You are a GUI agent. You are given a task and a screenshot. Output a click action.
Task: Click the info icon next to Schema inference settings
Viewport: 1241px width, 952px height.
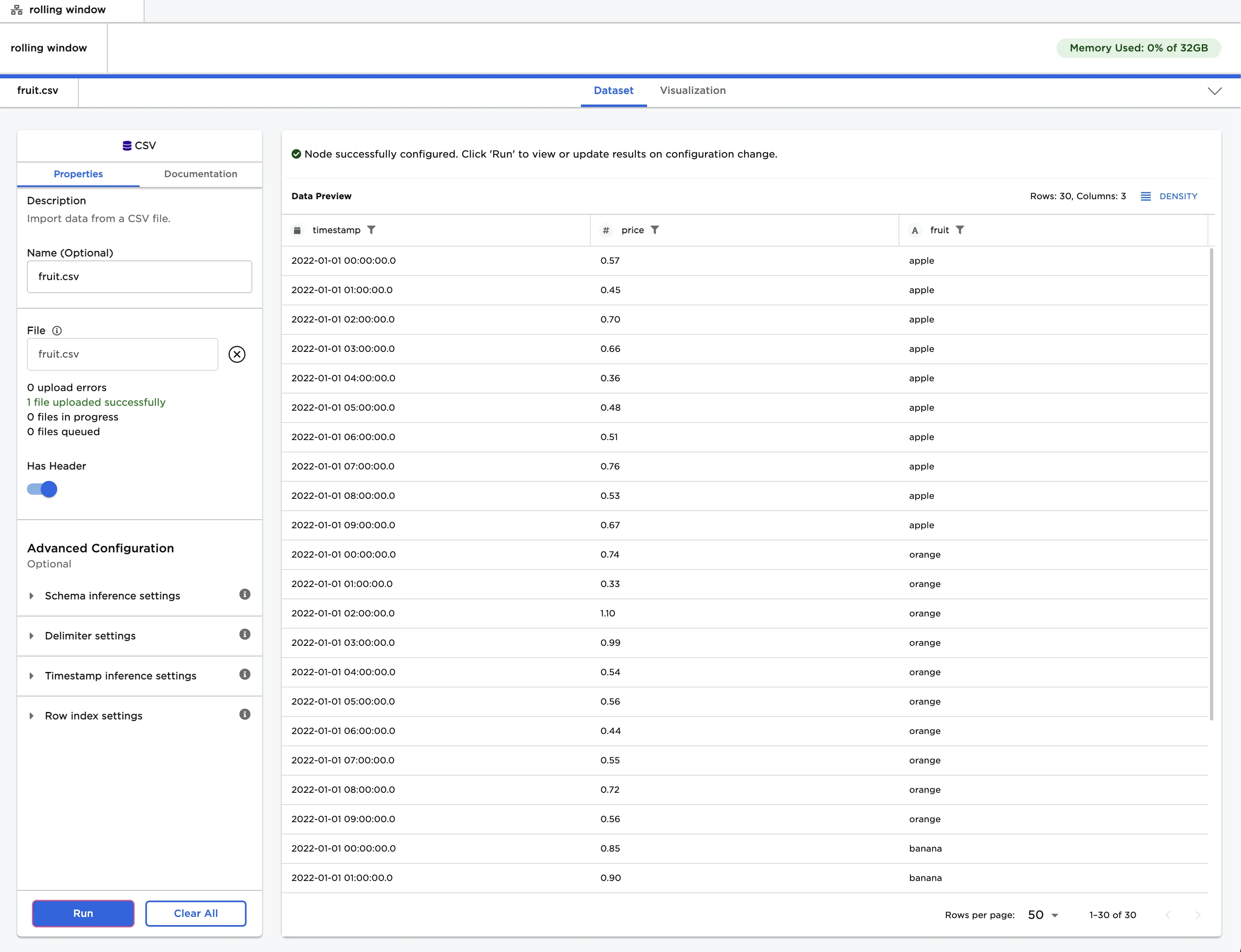click(x=244, y=594)
